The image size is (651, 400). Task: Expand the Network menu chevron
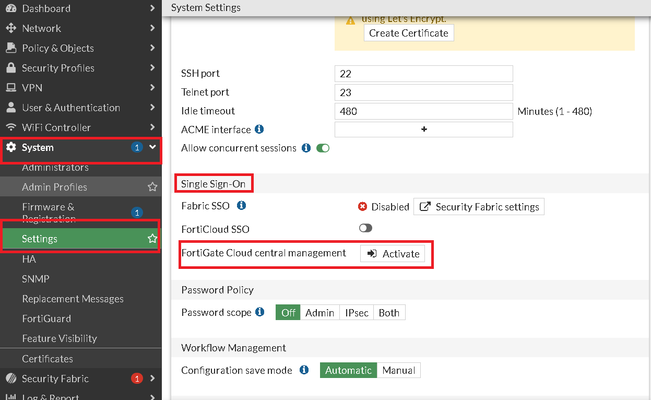pos(152,28)
